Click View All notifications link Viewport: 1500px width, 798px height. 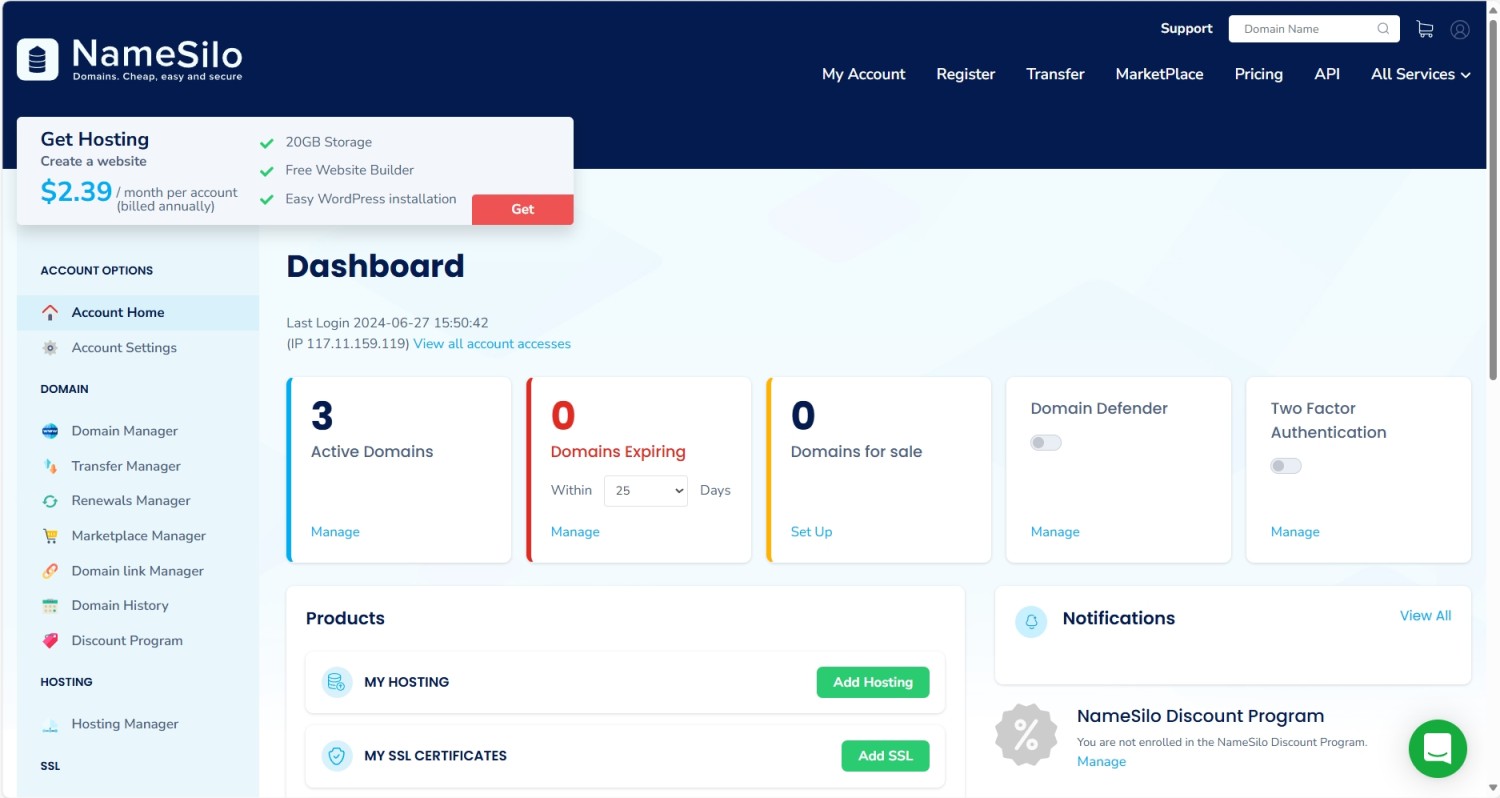[x=1426, y=616]
